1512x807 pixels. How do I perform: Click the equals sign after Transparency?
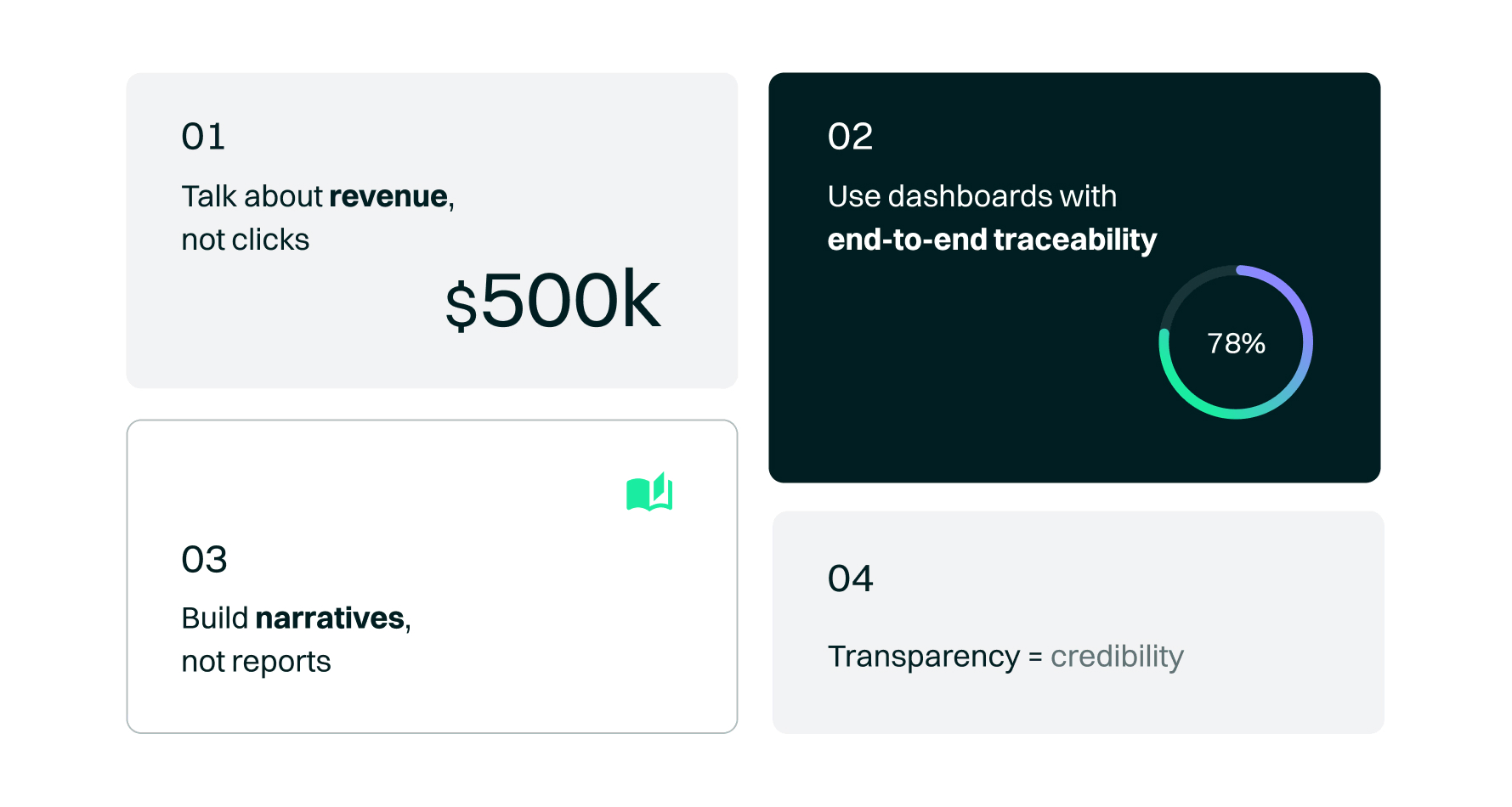click(1035, 657)
